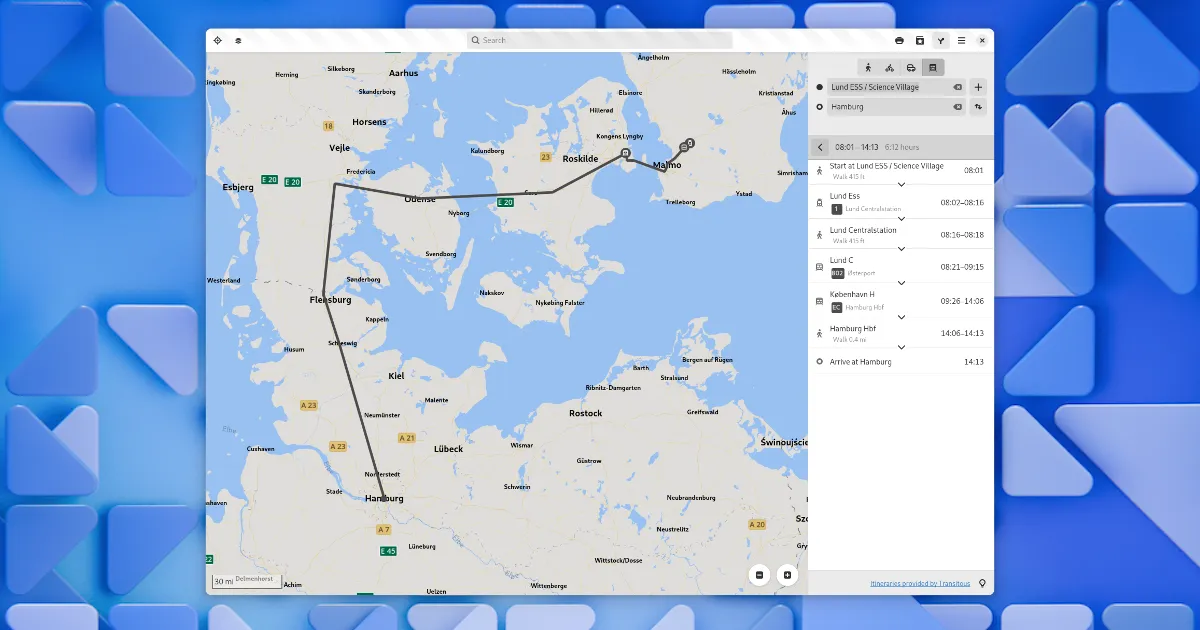Image resolution: width=1200 pixels, height=630 pixels.
Task: Click the Search field
Action: point(600,41)
